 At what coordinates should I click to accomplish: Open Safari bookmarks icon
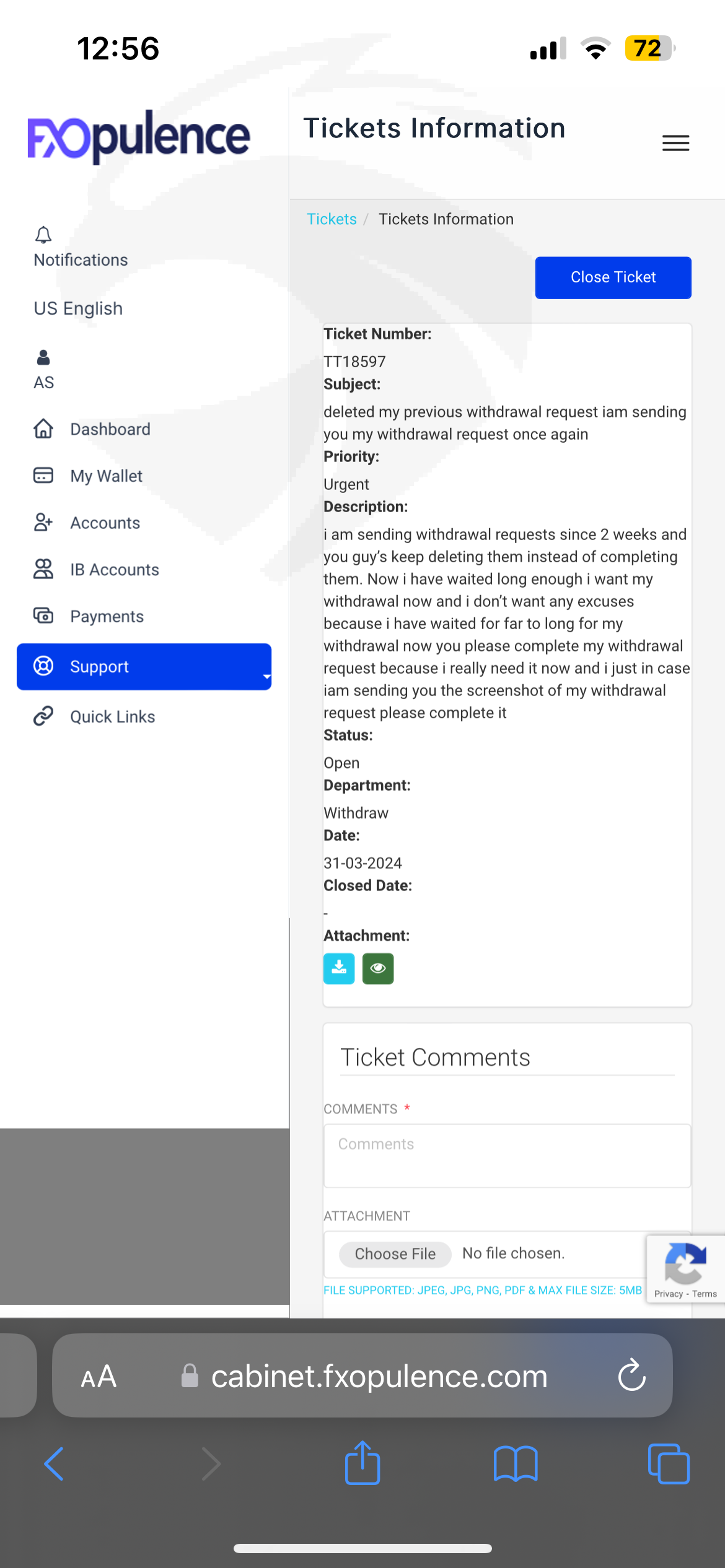click(x=516, y=1463)
